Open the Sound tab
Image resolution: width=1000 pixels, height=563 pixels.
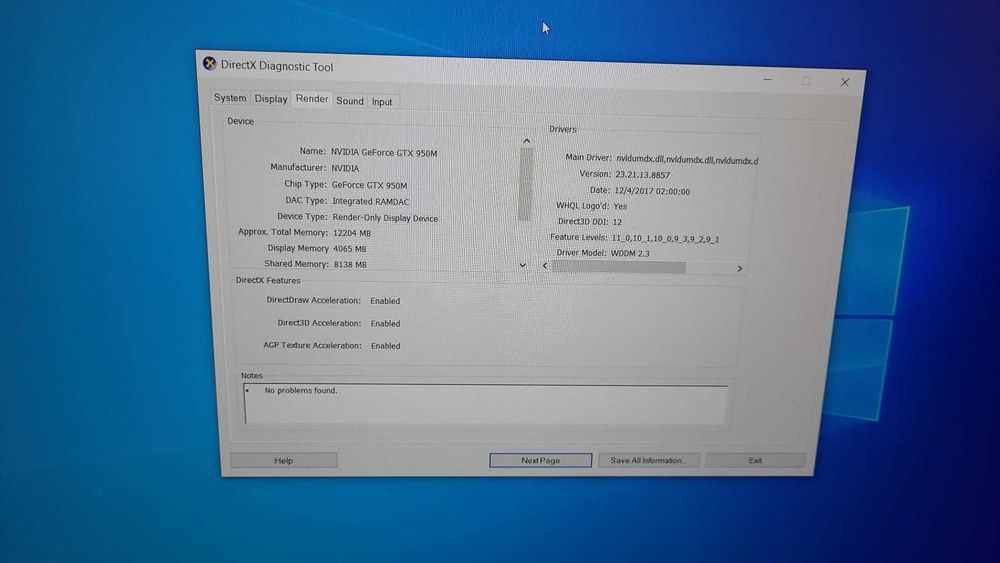(349, 101)
